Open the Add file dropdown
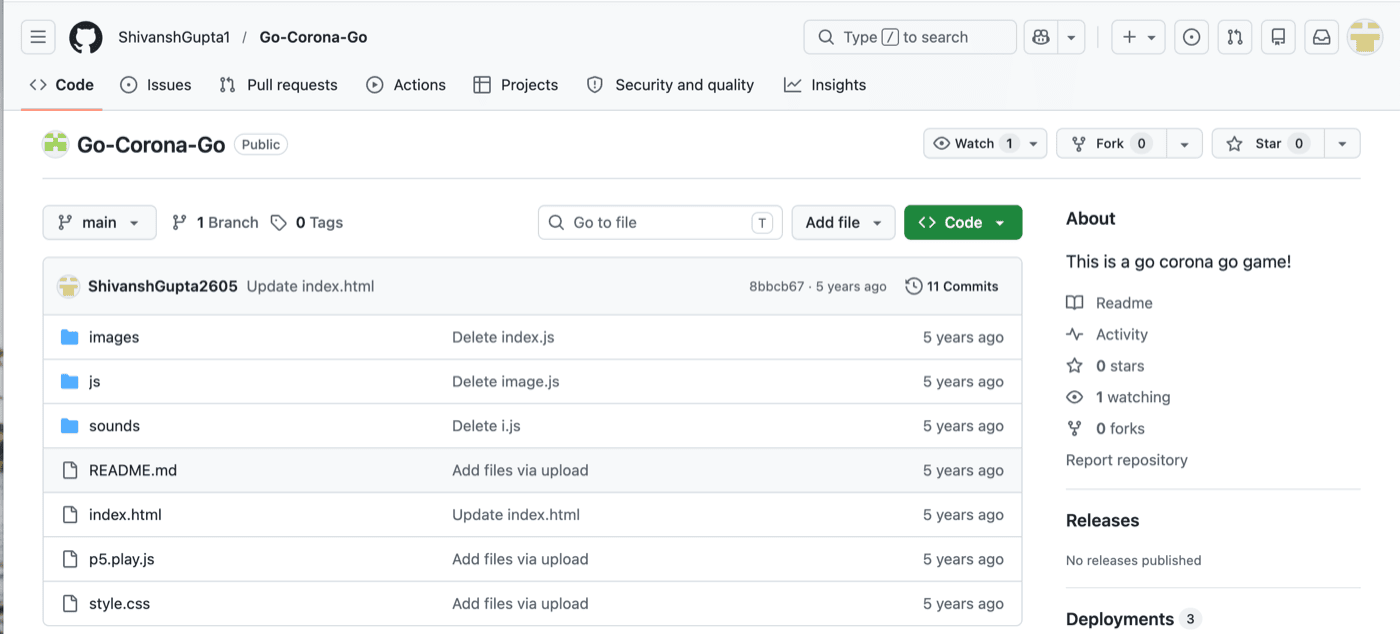 (843, 222)
